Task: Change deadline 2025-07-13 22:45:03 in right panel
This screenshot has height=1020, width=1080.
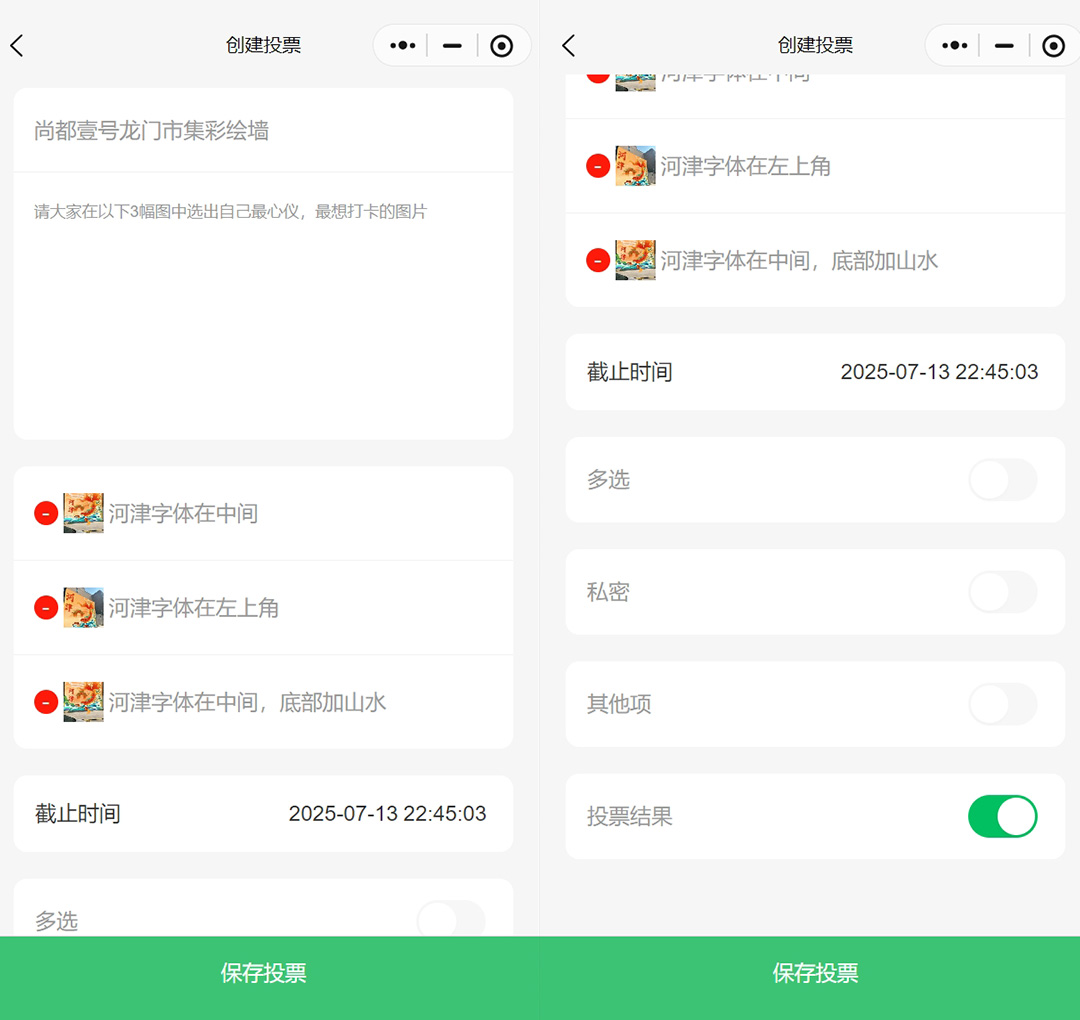Action: 938,372
